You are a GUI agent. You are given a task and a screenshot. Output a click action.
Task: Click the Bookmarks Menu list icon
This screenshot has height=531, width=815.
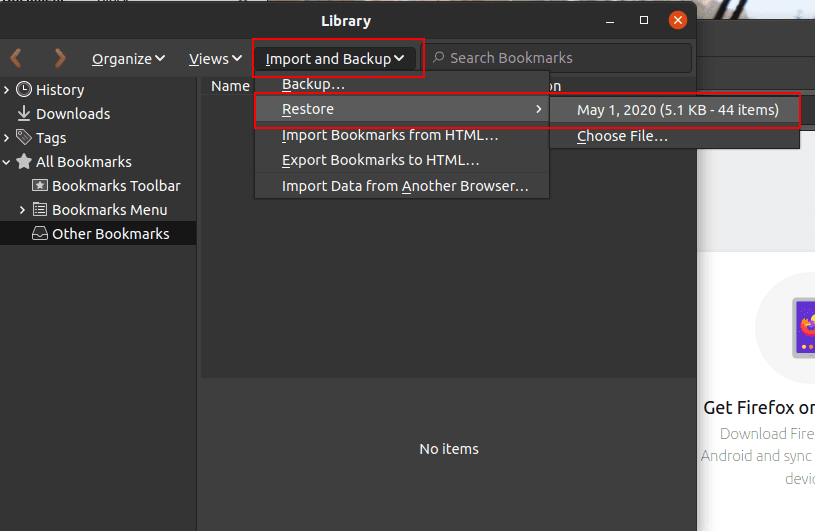point(40,209)
